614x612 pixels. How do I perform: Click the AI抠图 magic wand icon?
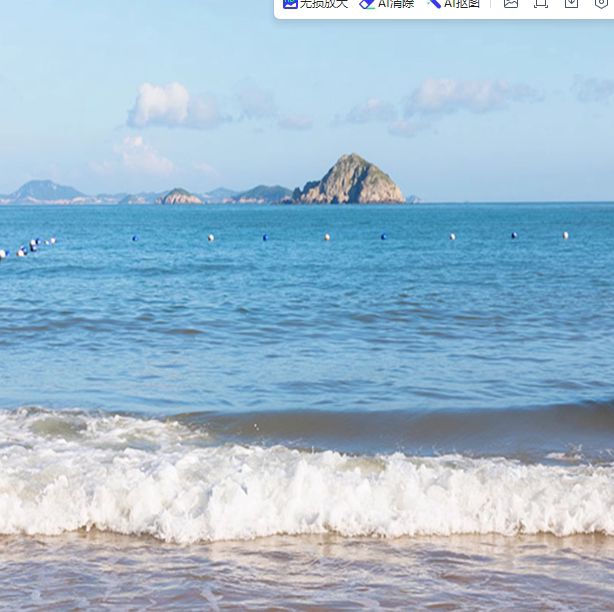point(434,4)
